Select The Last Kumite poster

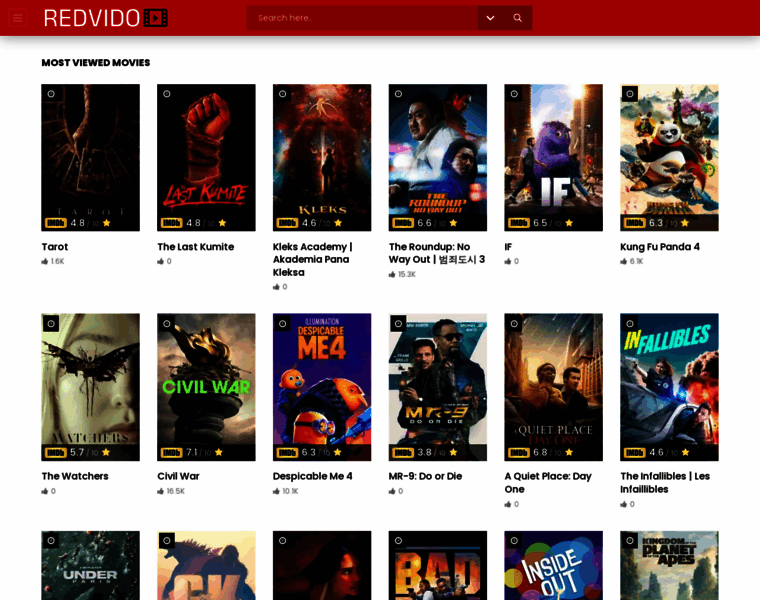(206, 158)
